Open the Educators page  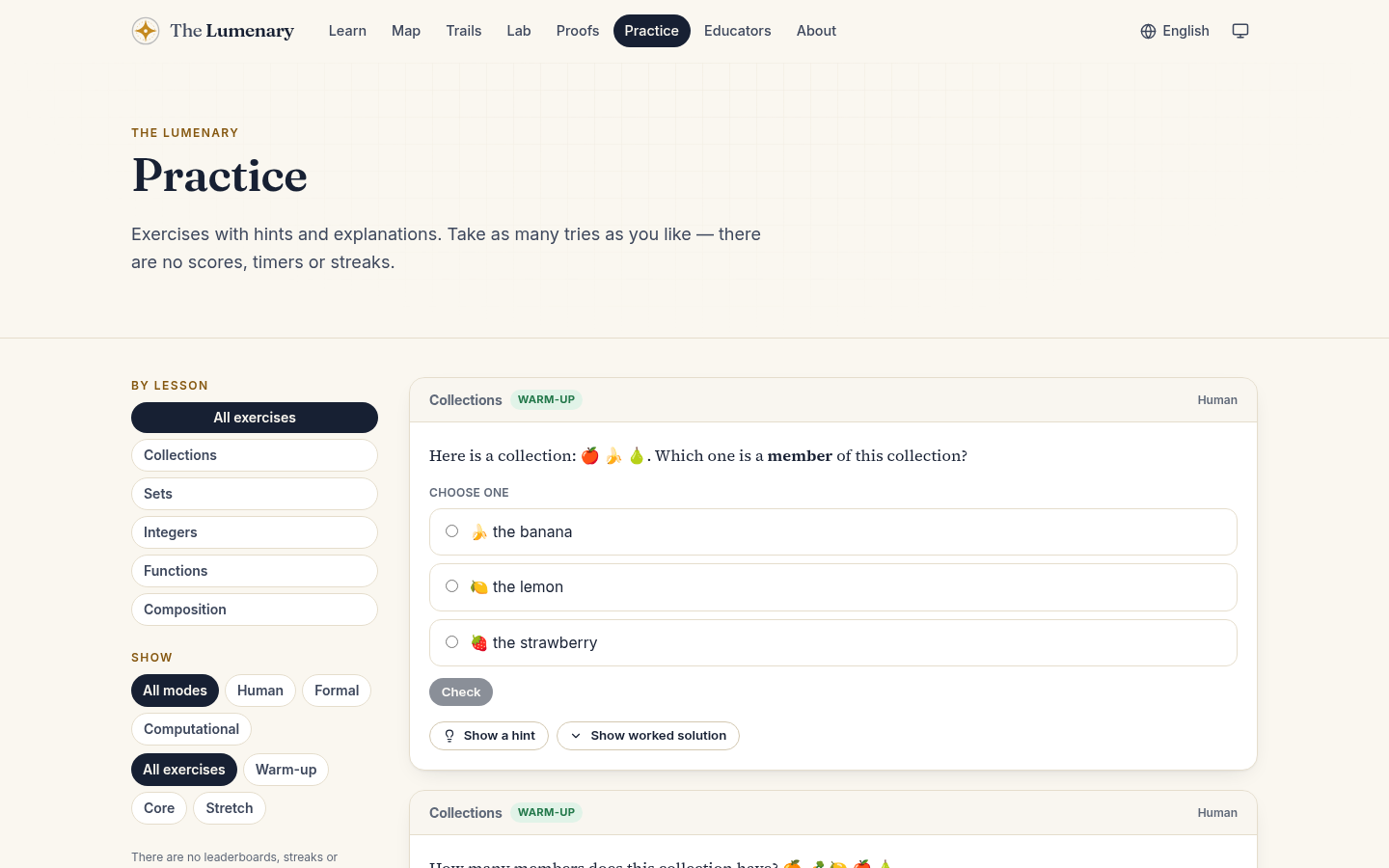click(x=738, y=31)
